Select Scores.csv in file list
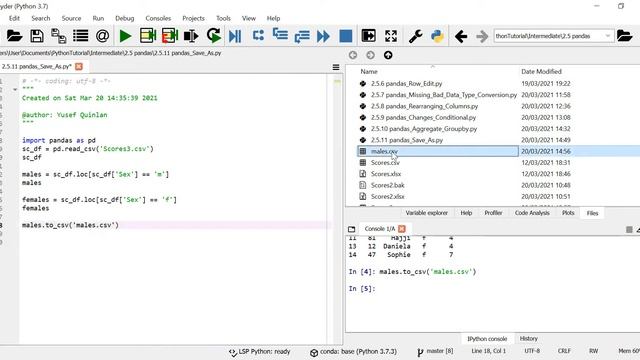This screenshot has height=360, width=640. pos(385,162)
